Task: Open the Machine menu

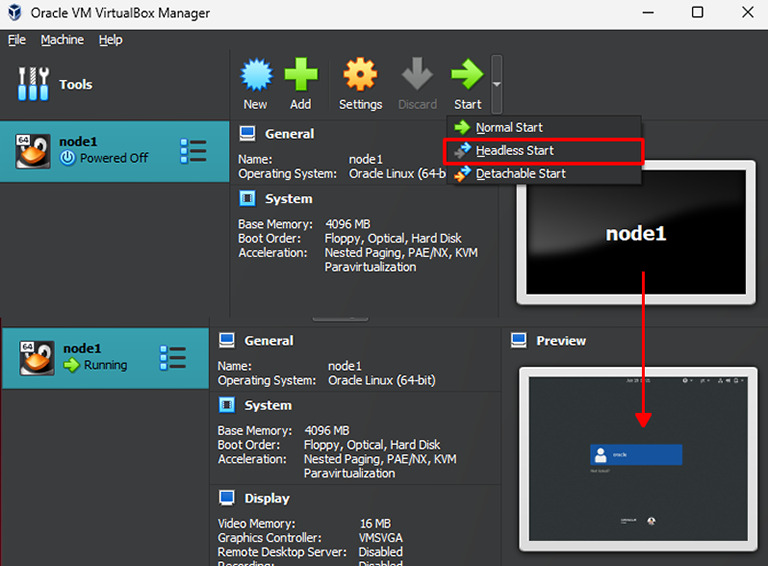Action: point(62,40)
